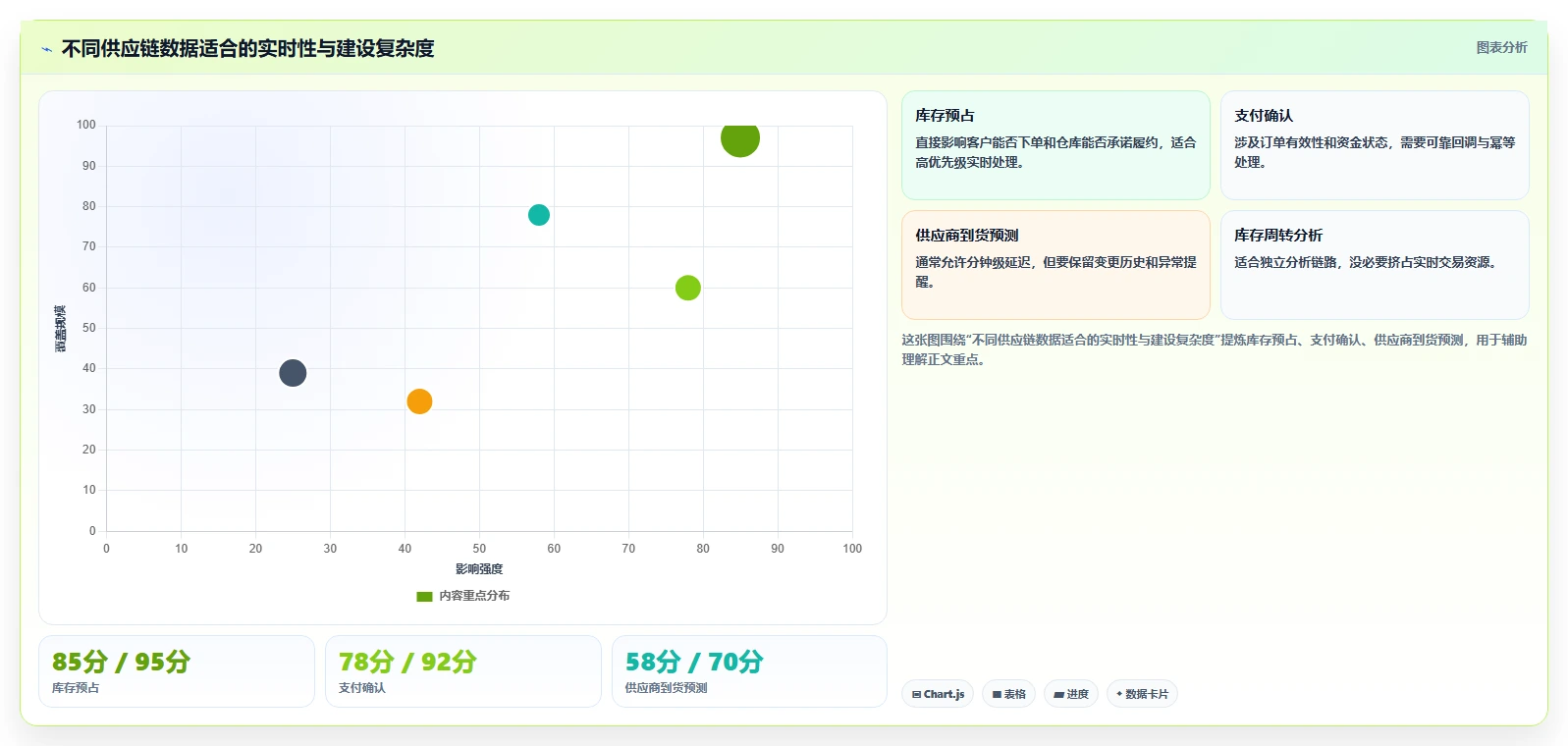Open the 库存周转分析 info card

(1375, 265)
